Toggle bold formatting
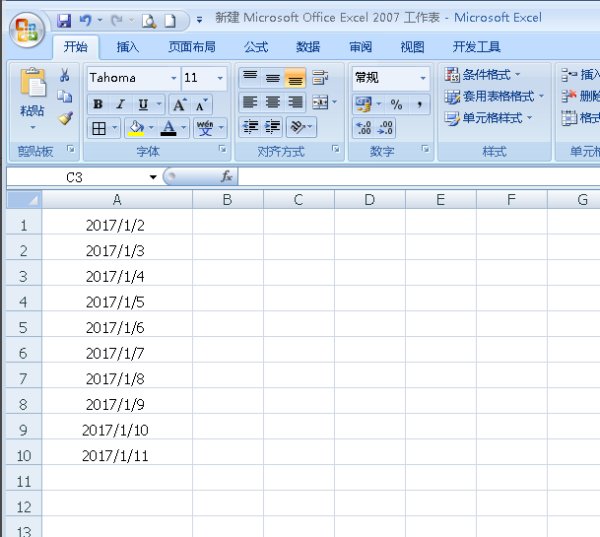This screenshot has width=600, height=537. (x=98, y=104)
